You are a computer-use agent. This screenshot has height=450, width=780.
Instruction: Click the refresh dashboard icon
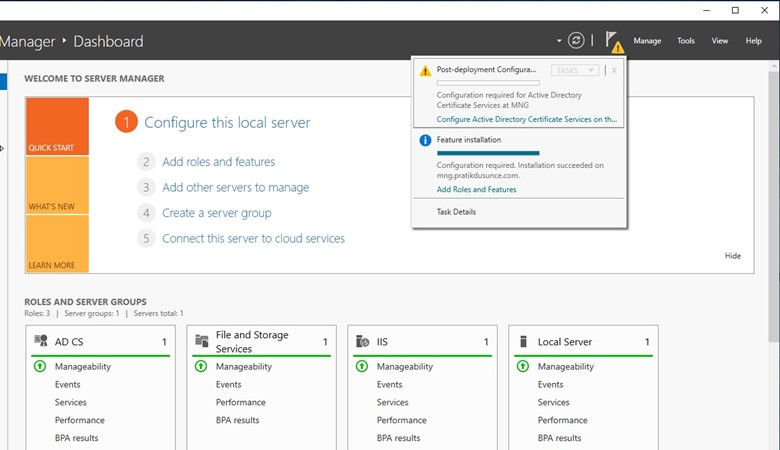(x=576, y=40)
